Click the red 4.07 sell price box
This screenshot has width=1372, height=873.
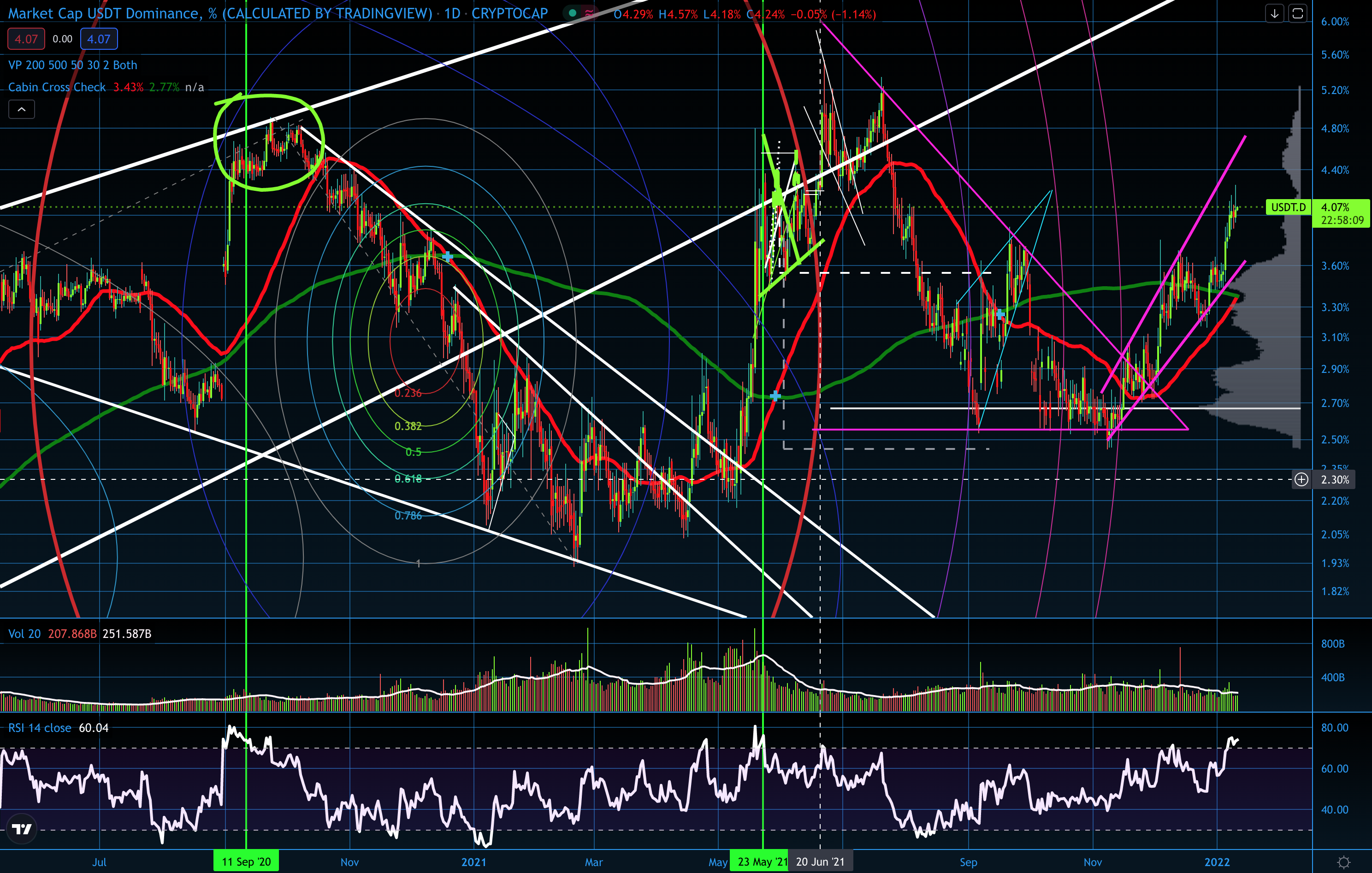click(x=26, y=39)
